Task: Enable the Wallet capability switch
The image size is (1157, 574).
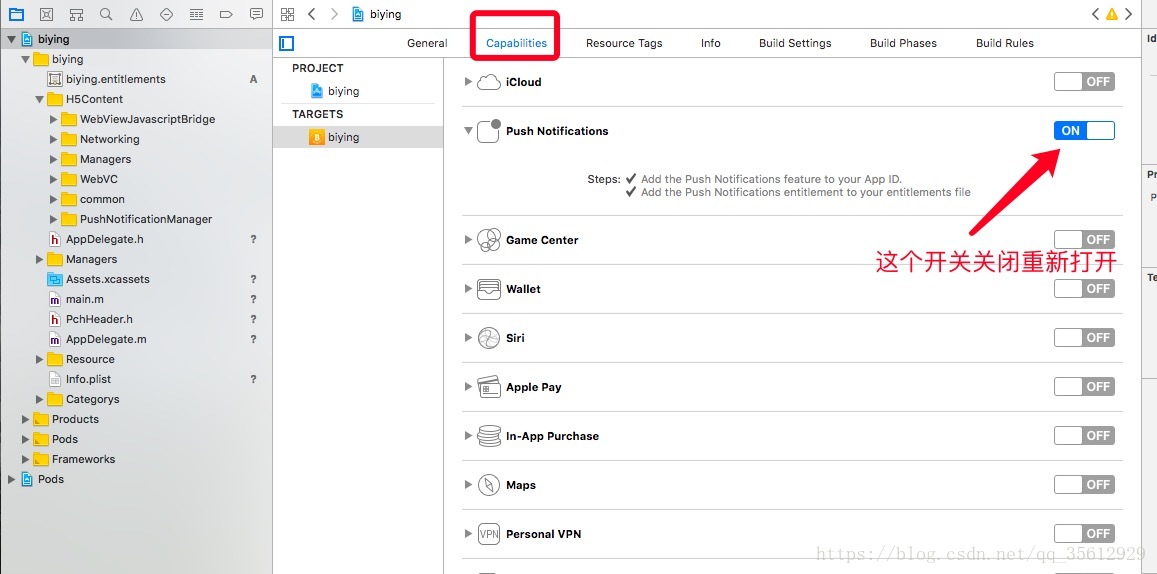Action: pos(1084,288)
